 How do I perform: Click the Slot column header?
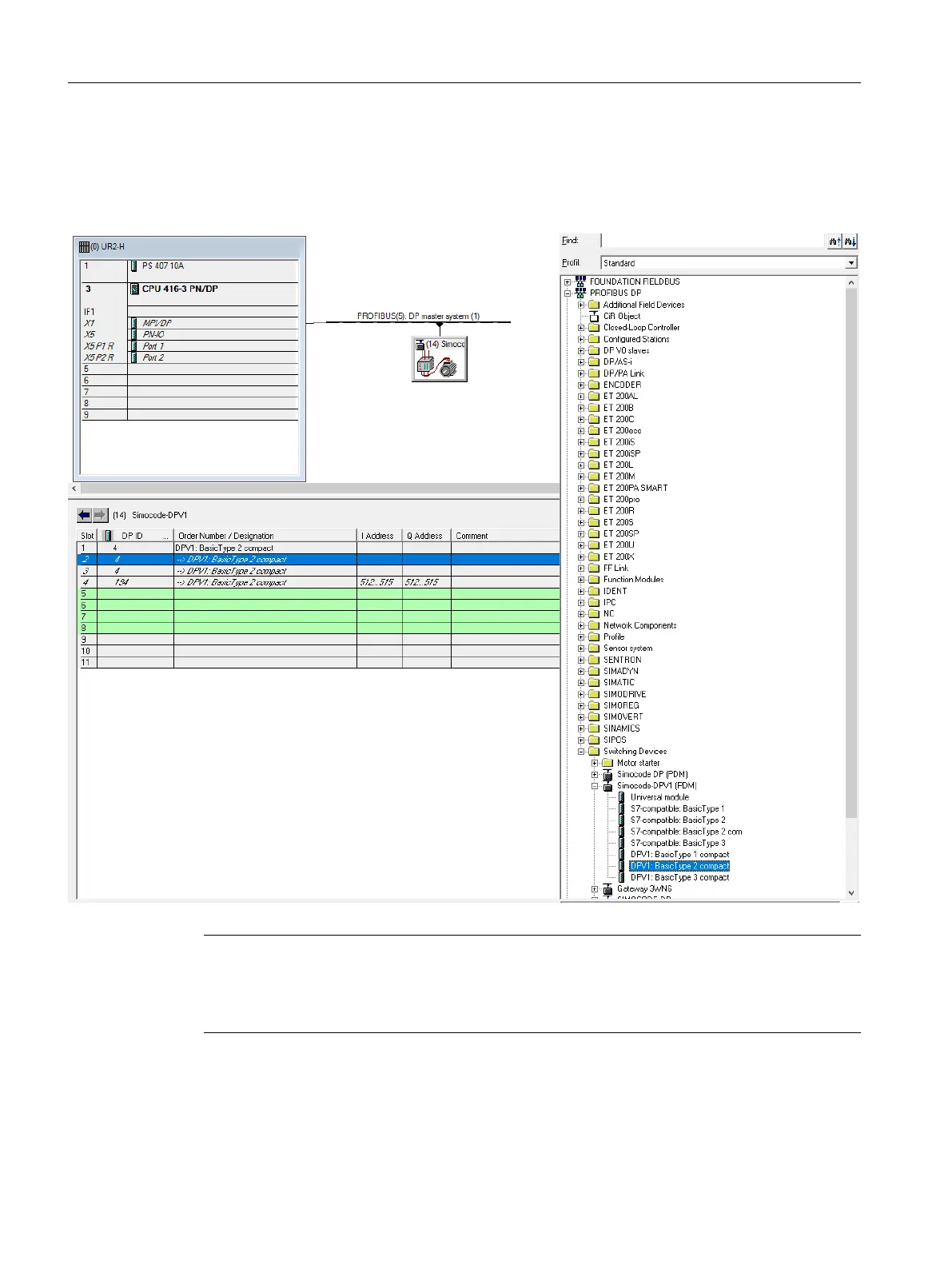87,536
